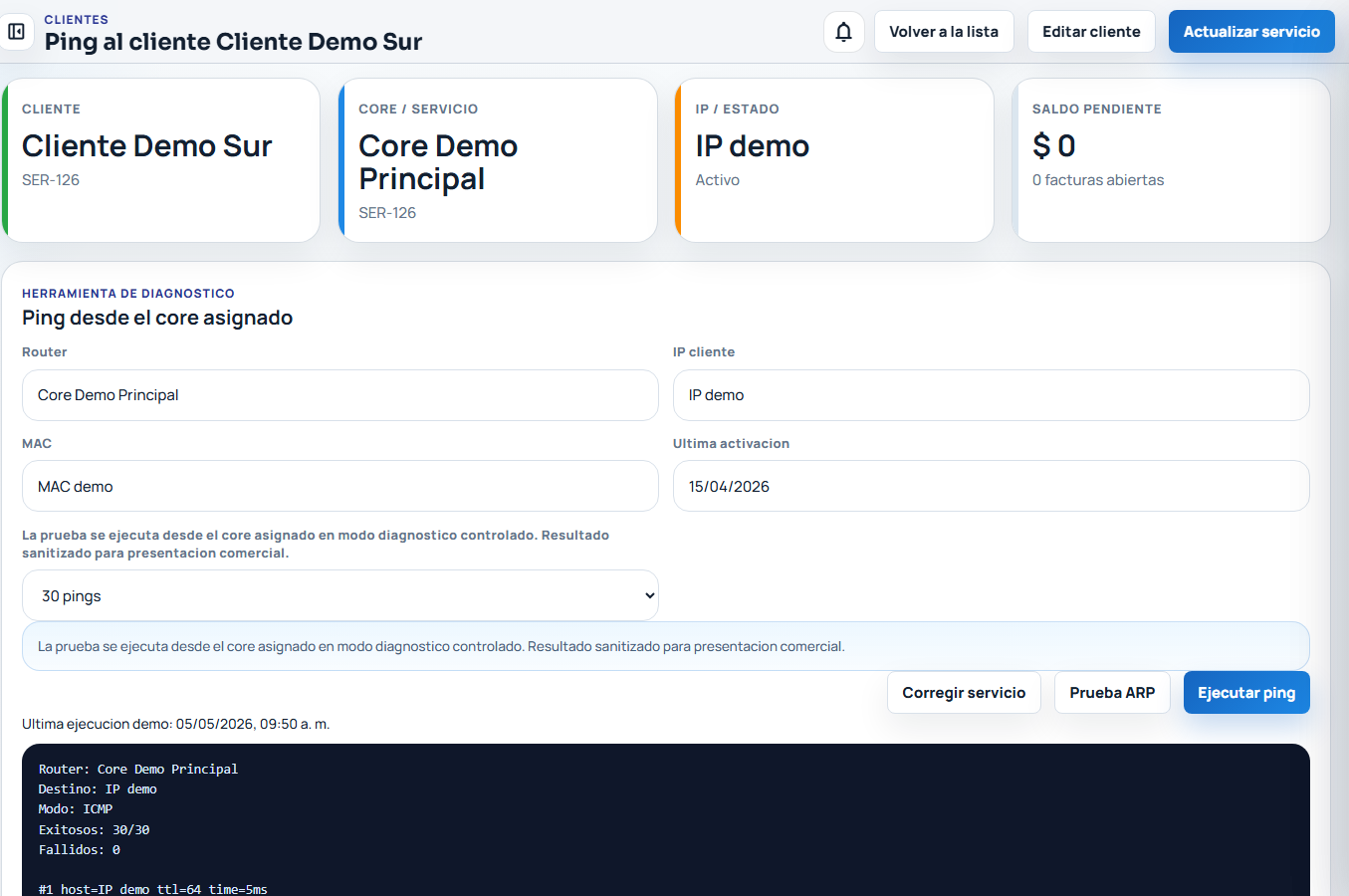This screenshot has width=1349, height=896.
Task: Click the 'Activo' status text
Action: 718,180
